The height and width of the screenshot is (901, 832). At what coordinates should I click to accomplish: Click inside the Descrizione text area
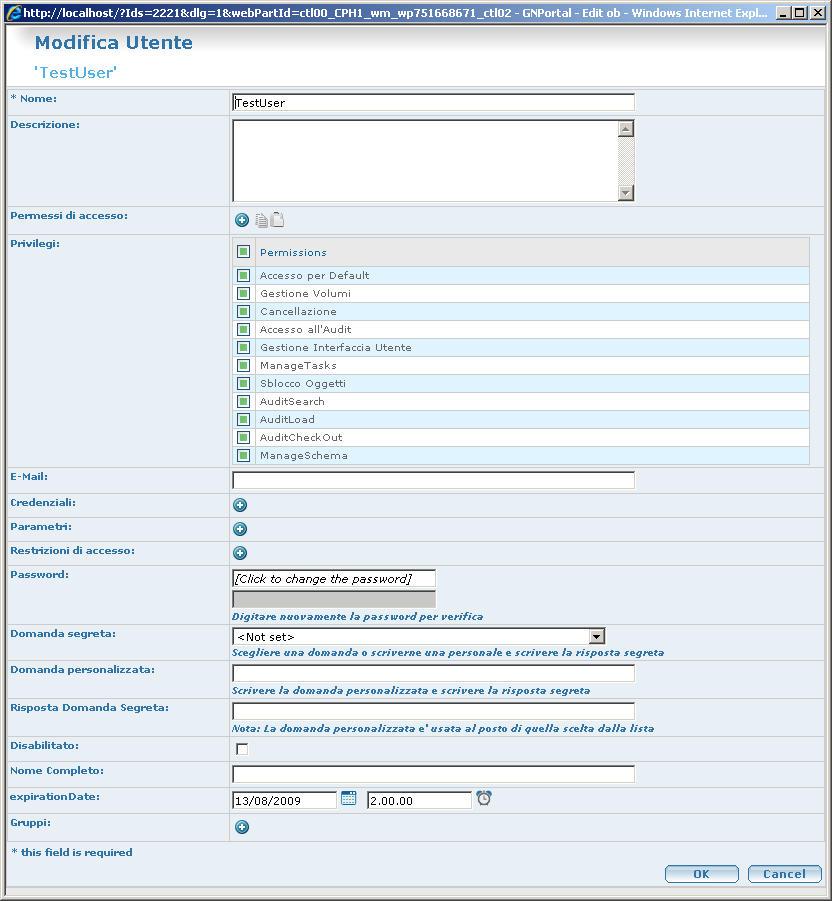(x=426, y=161)
